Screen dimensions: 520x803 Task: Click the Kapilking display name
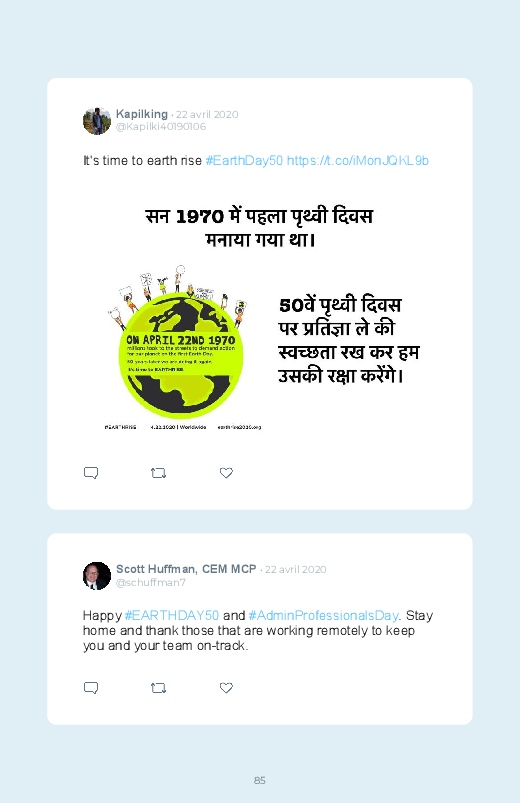coord(142,114)
